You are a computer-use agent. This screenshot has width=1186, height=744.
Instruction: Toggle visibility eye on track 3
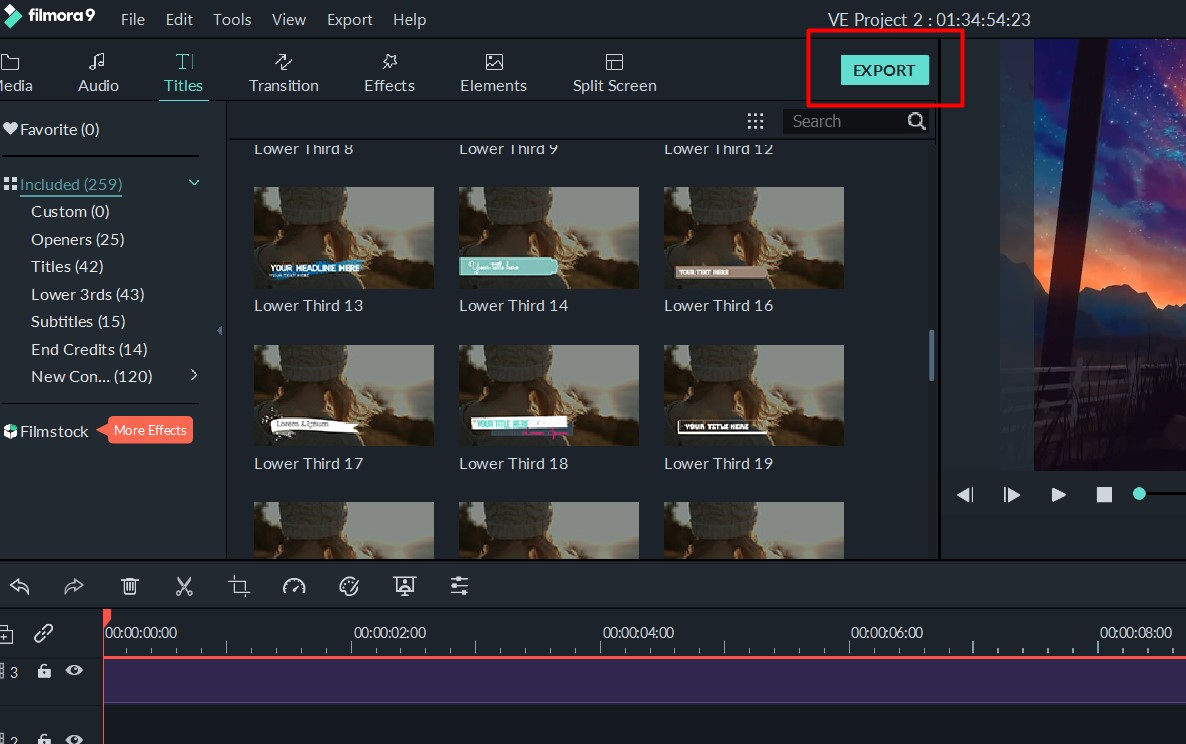(74, 671)
